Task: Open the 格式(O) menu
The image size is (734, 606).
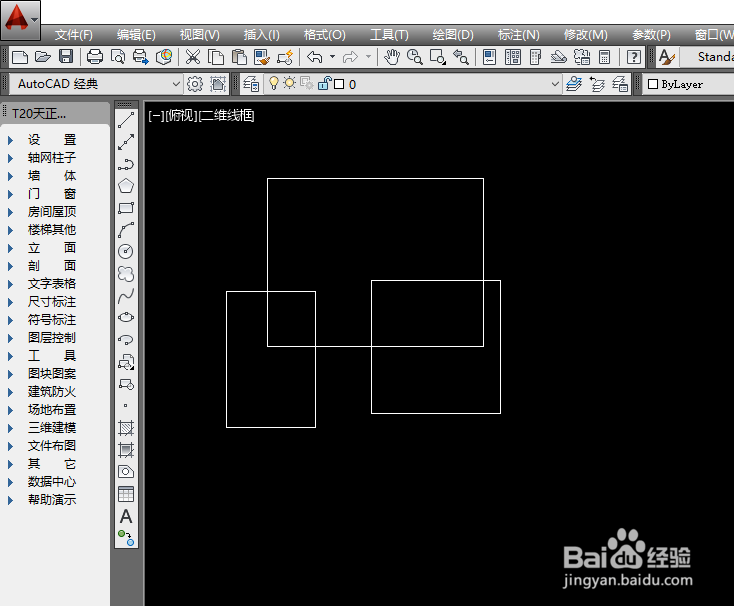Action: tap(324, 35)
